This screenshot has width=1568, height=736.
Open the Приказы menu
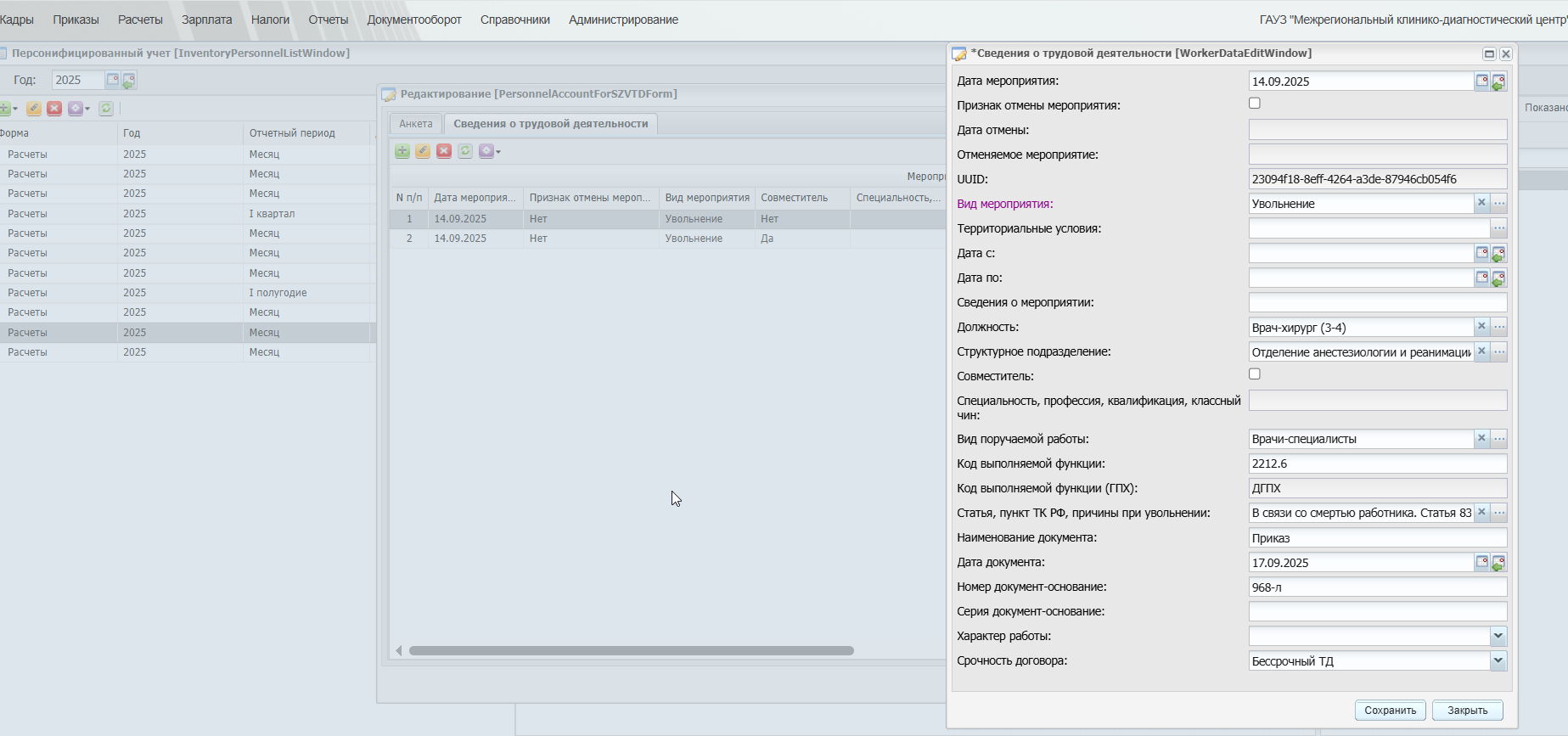pos(76,20)
